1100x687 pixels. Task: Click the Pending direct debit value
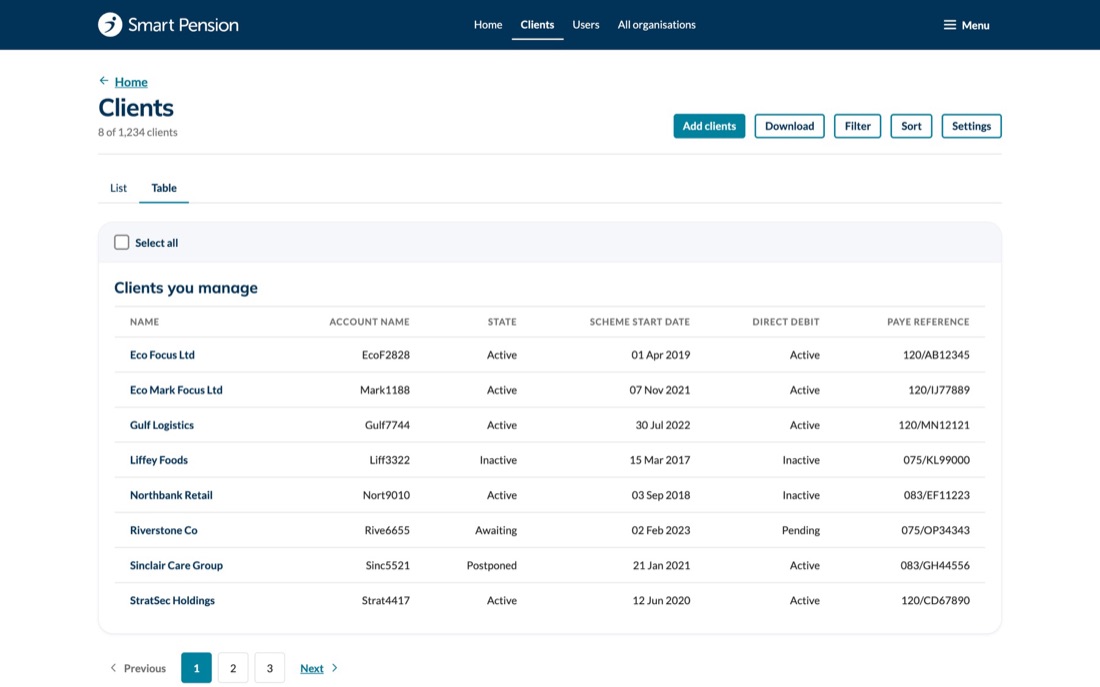(800, 531)
